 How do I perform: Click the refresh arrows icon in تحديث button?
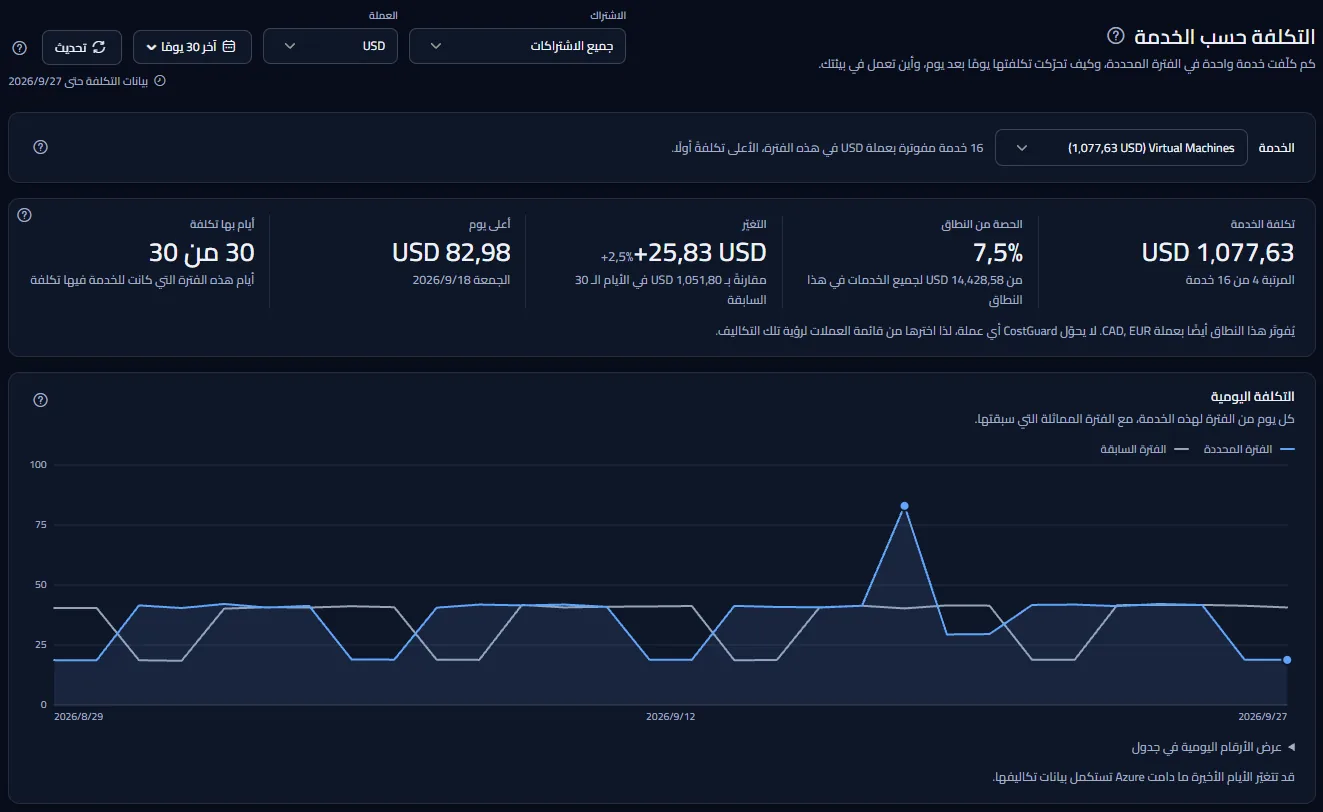[98, 47]
